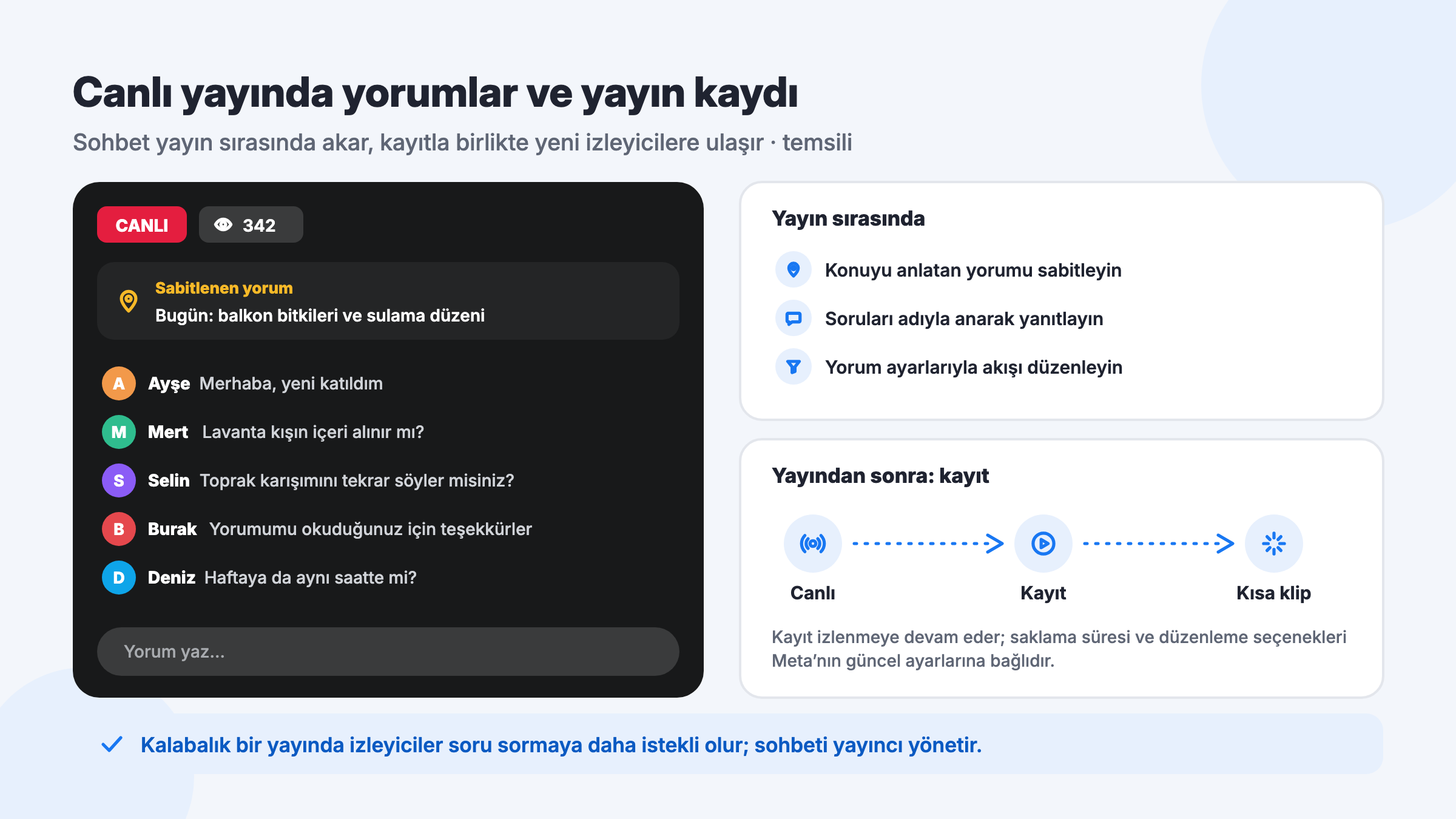Image resolution: width=1456 pixels, height=819 pixels.
Task: Click Burak's red avatar icon
Action: pos(119,529)
